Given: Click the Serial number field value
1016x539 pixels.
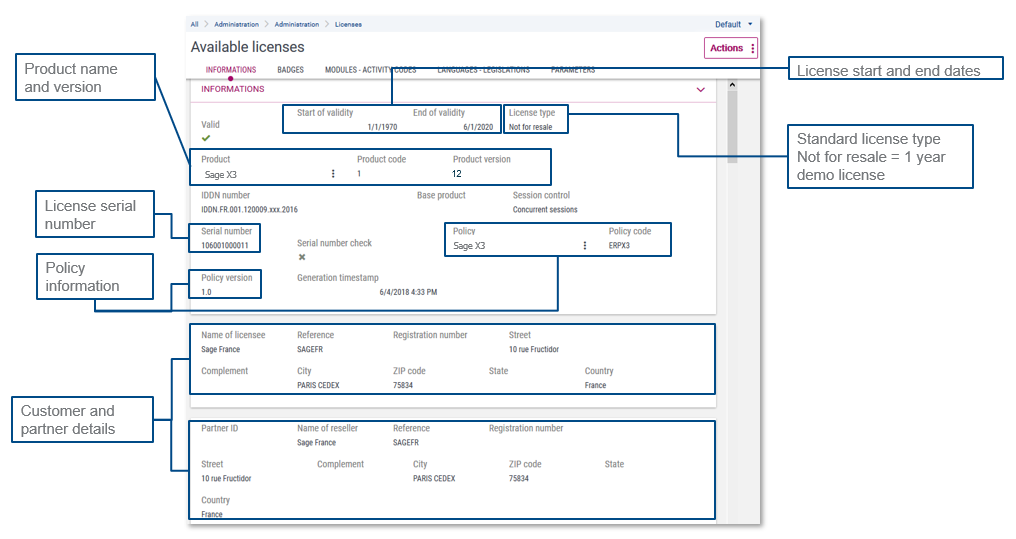Looking at the screenshot, I should (225, 245).
